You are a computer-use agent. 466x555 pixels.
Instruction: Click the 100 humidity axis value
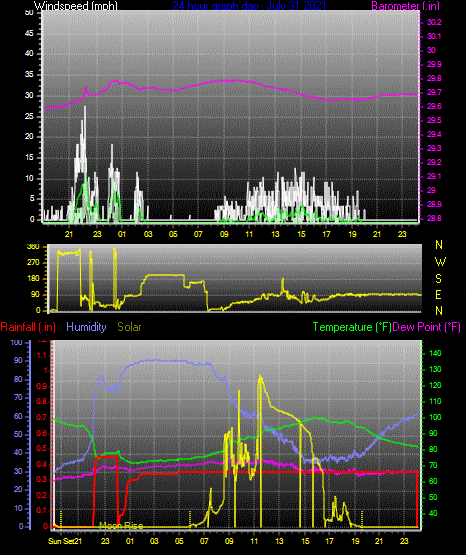tap(17, 343)
